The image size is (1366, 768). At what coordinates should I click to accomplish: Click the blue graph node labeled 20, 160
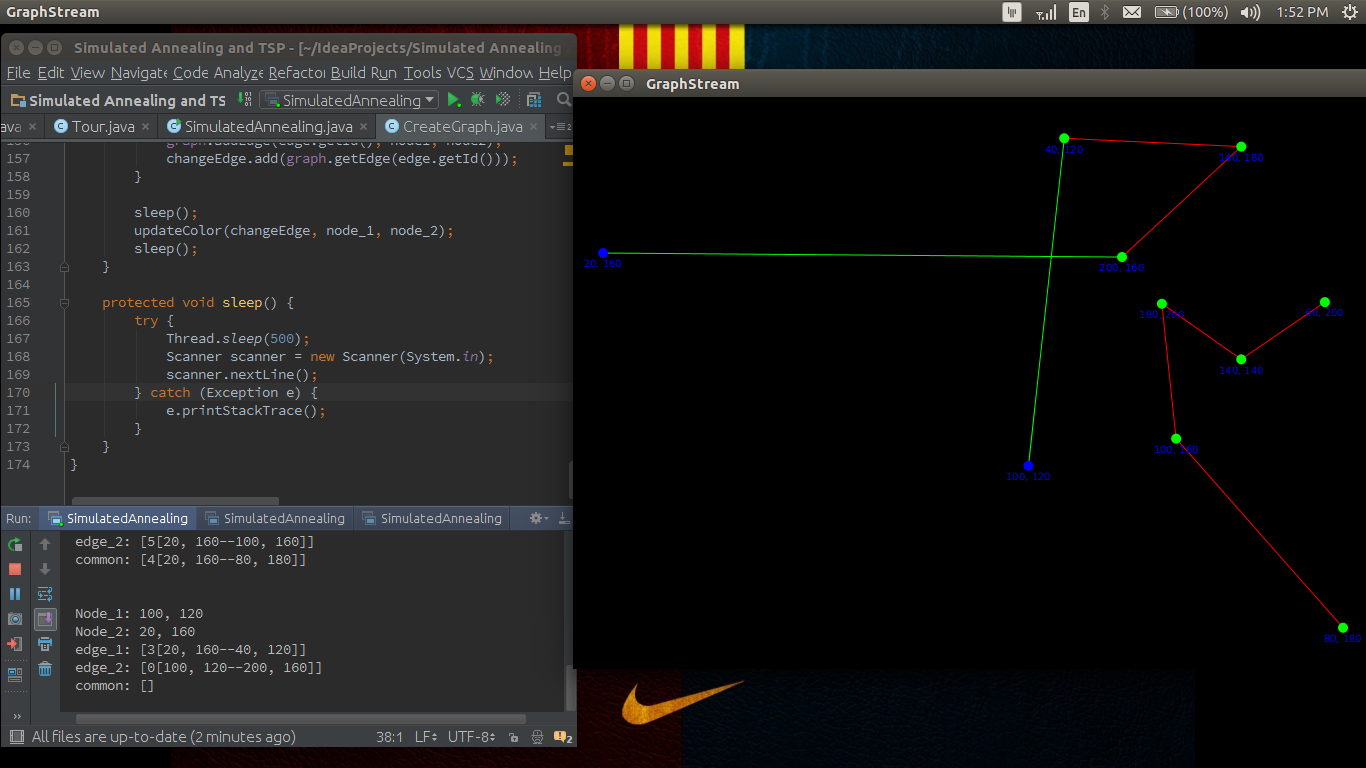(x=603, y=253)
